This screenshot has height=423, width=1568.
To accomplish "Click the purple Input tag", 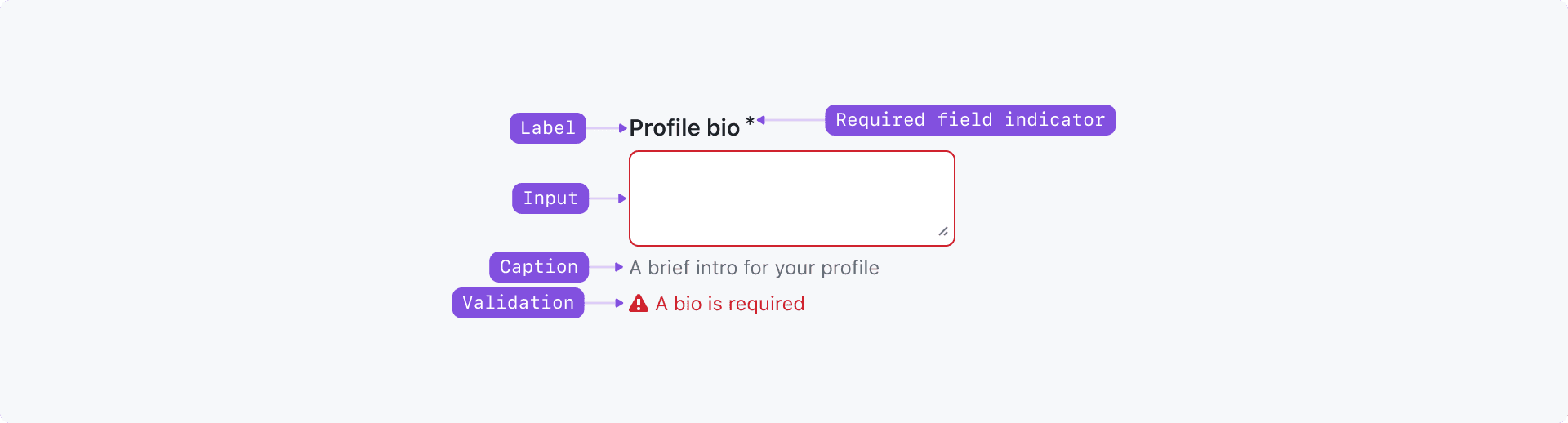I will pyautogui.click(x=550, y=198).
